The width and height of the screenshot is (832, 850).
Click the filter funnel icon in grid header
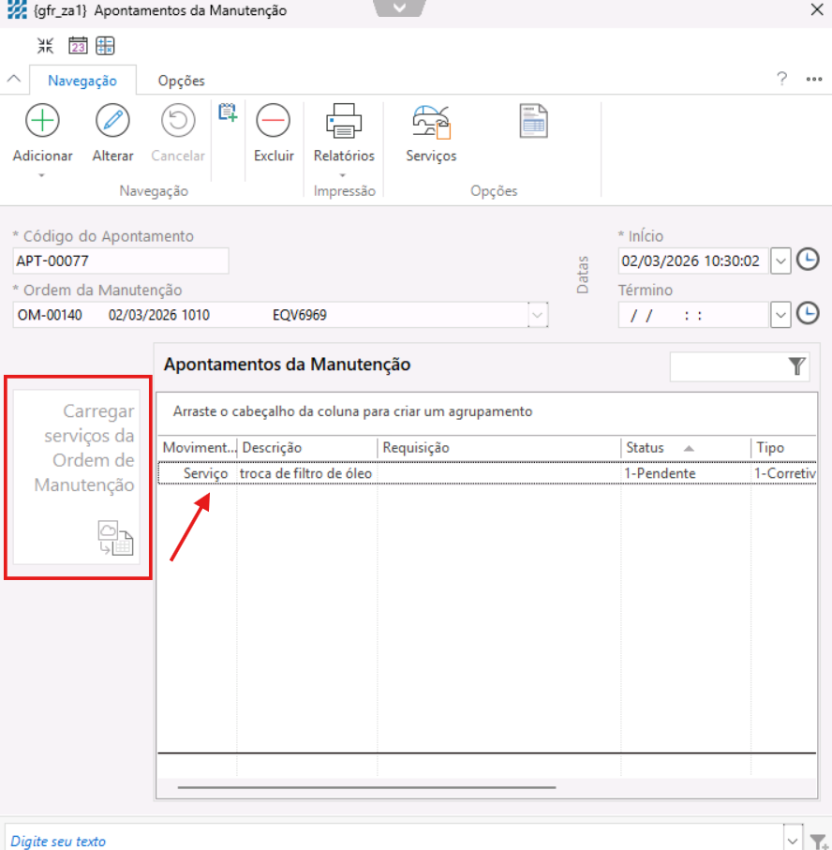pos(796,366)
